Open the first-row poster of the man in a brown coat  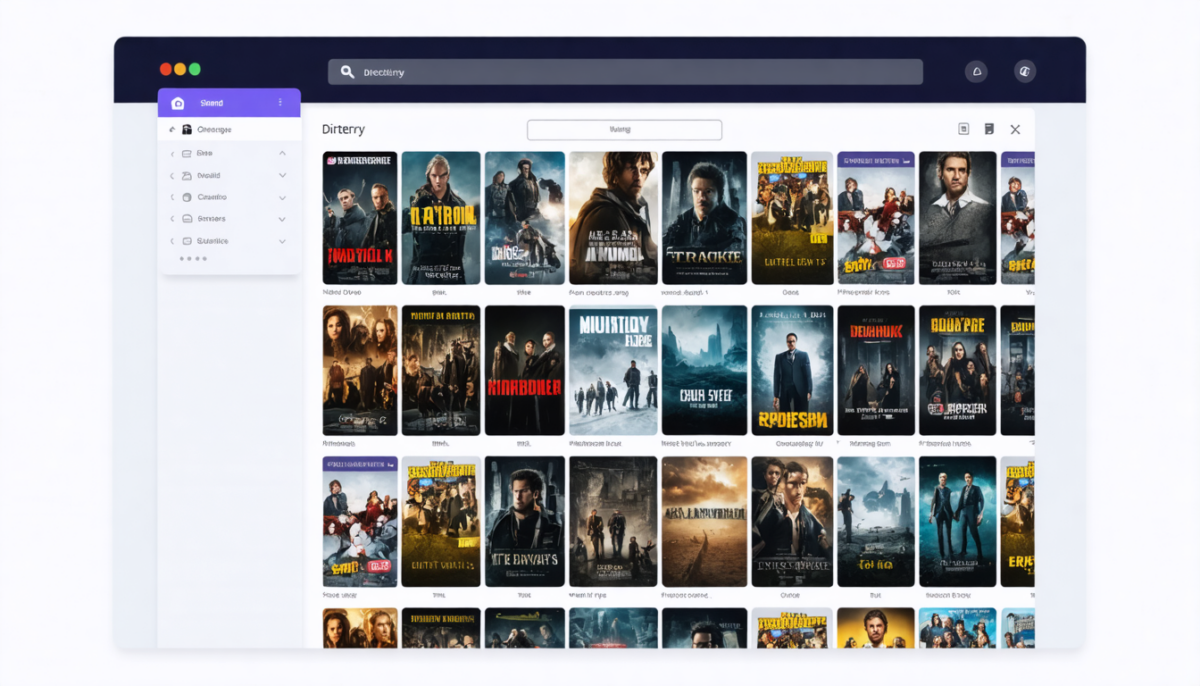(613, 218)
